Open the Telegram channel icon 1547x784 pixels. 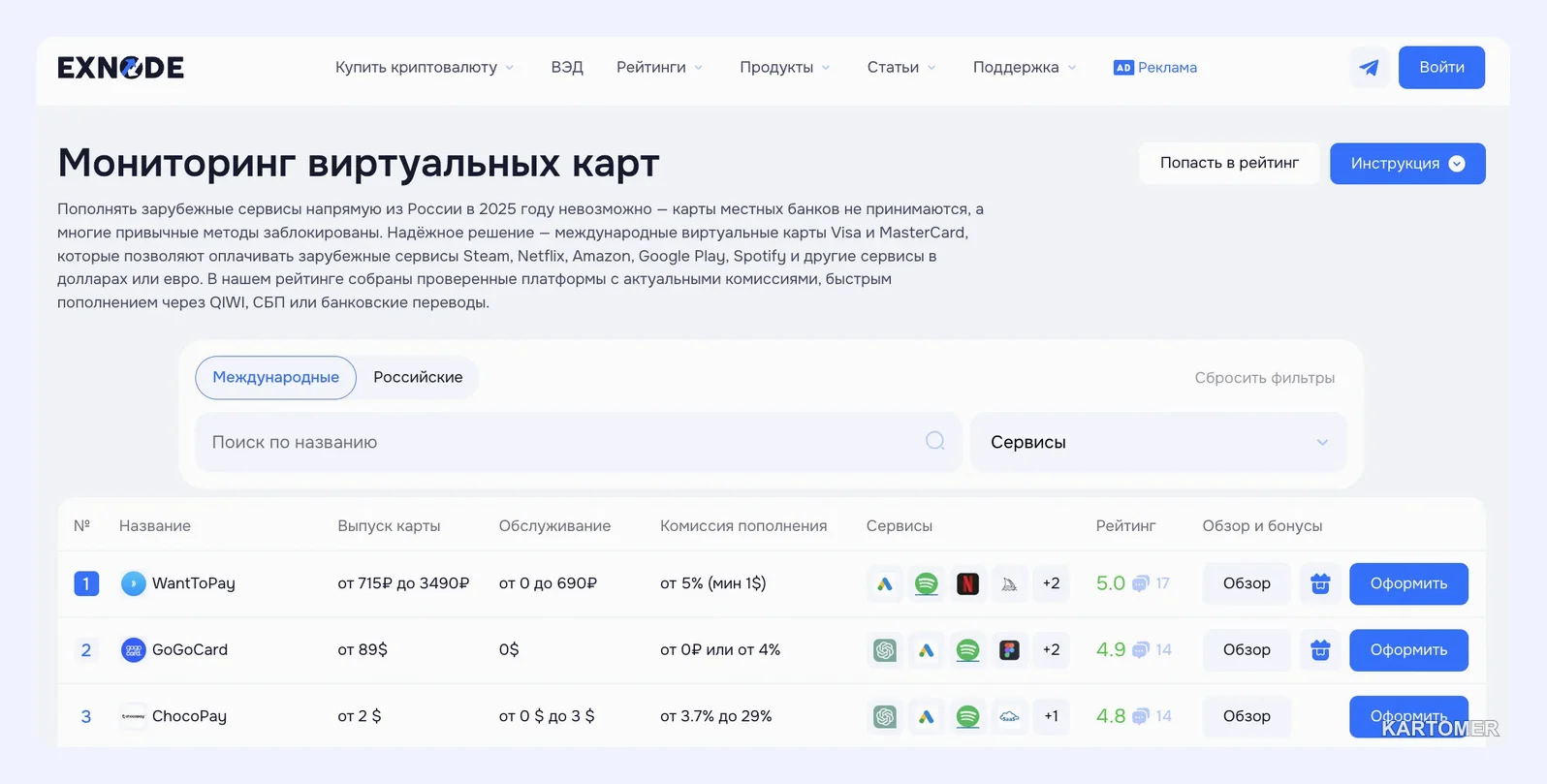click(1370, 67)
